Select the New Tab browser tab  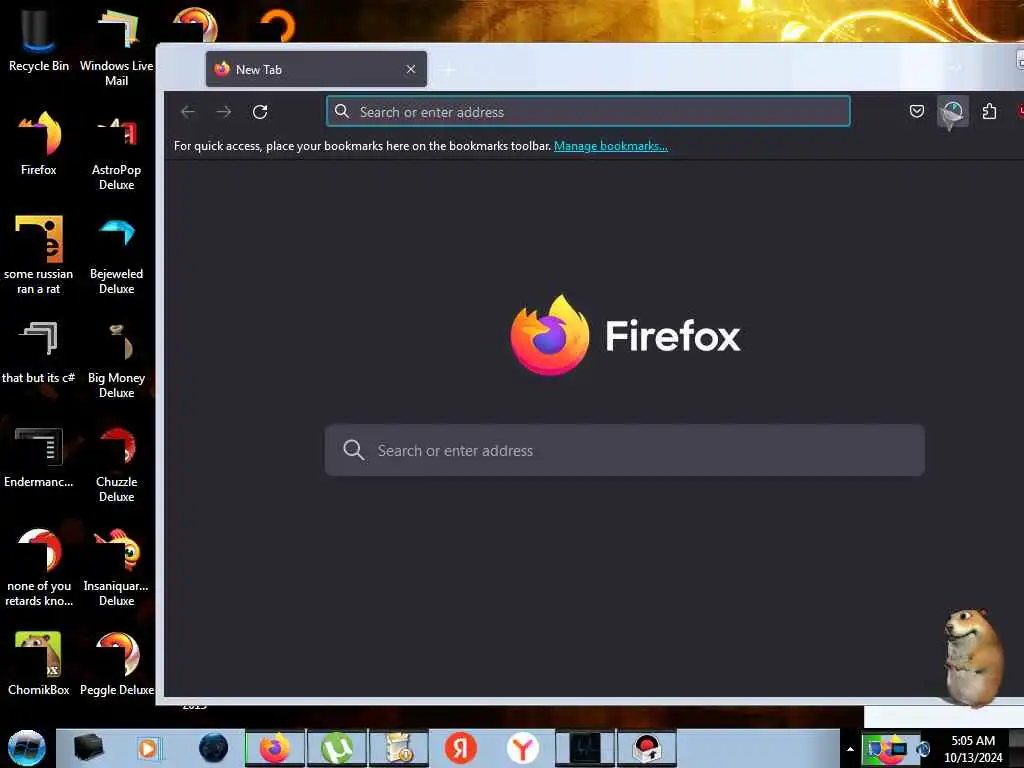(x=316, y=69)
